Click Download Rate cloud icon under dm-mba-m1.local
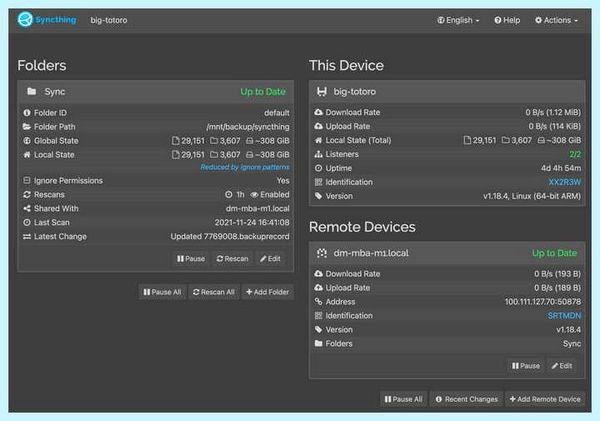This screenshot has height=421, width=600. click(318, 274)
